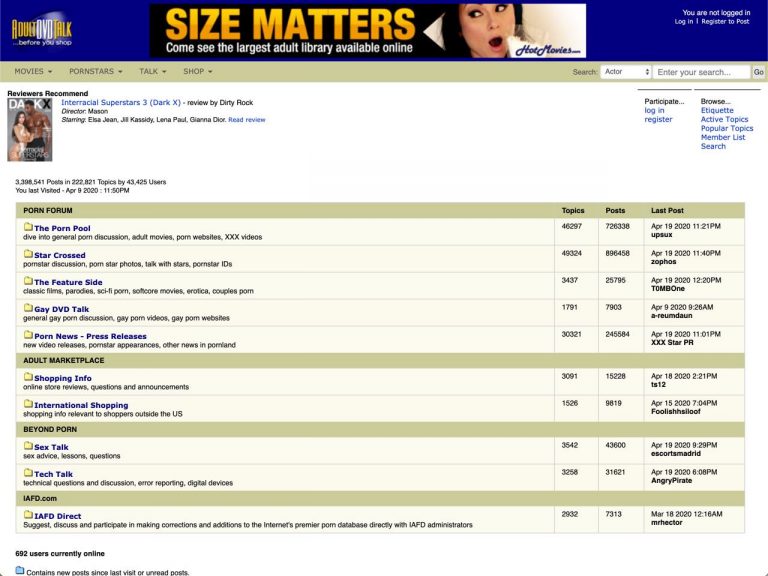Click the Read review link

tap(246, 120)
